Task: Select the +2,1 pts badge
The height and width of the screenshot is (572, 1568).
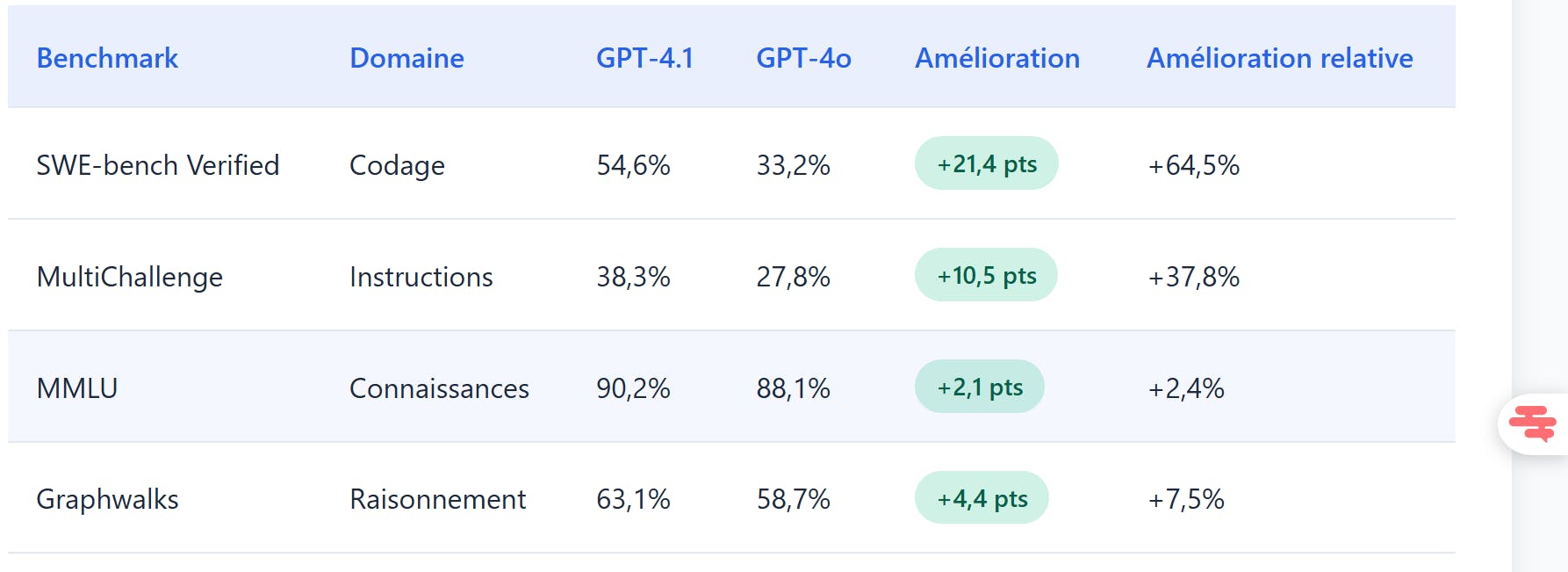Action: click(979, 387)
